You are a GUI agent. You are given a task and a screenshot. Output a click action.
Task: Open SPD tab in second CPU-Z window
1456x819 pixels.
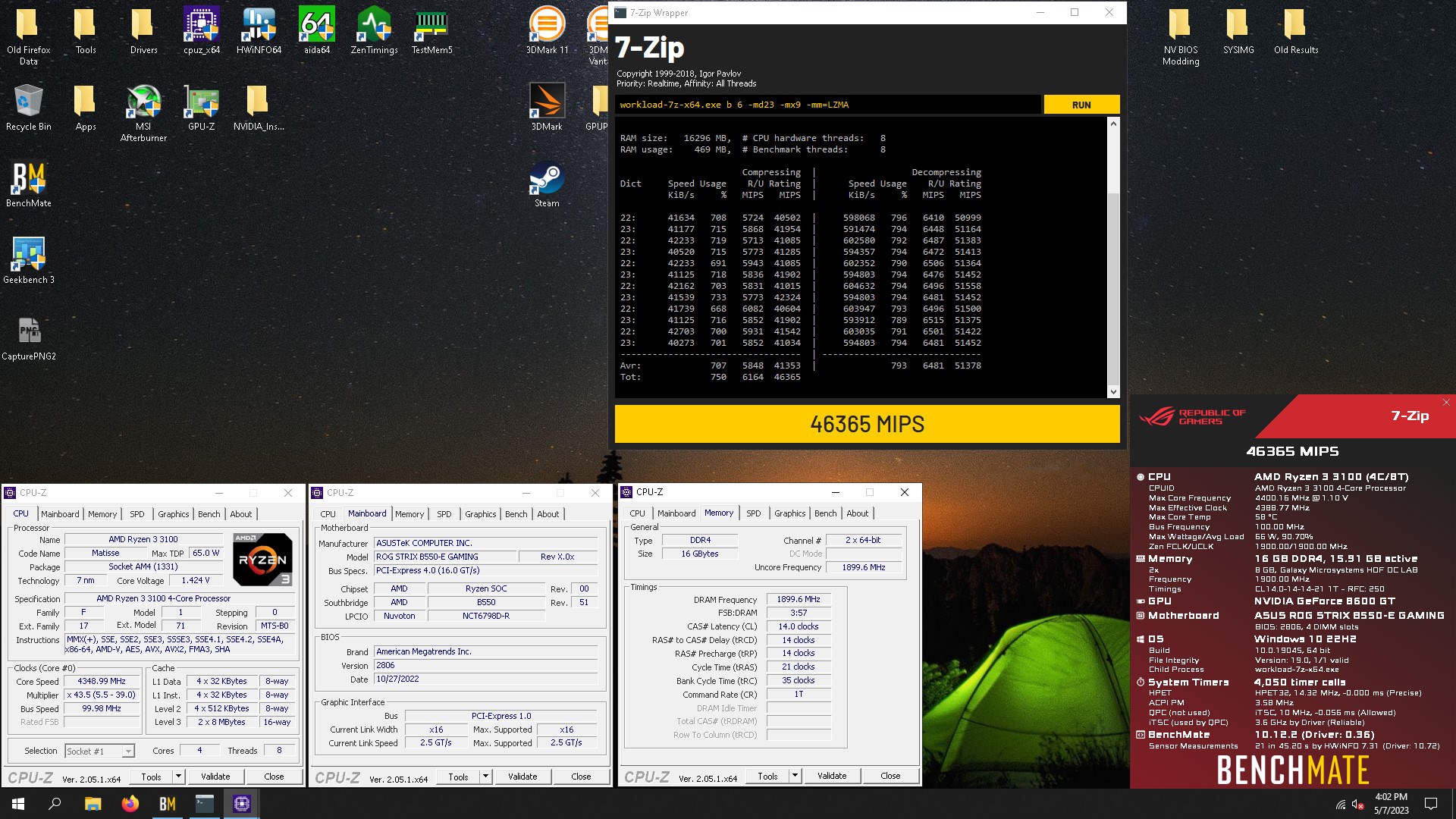[444, 514]
